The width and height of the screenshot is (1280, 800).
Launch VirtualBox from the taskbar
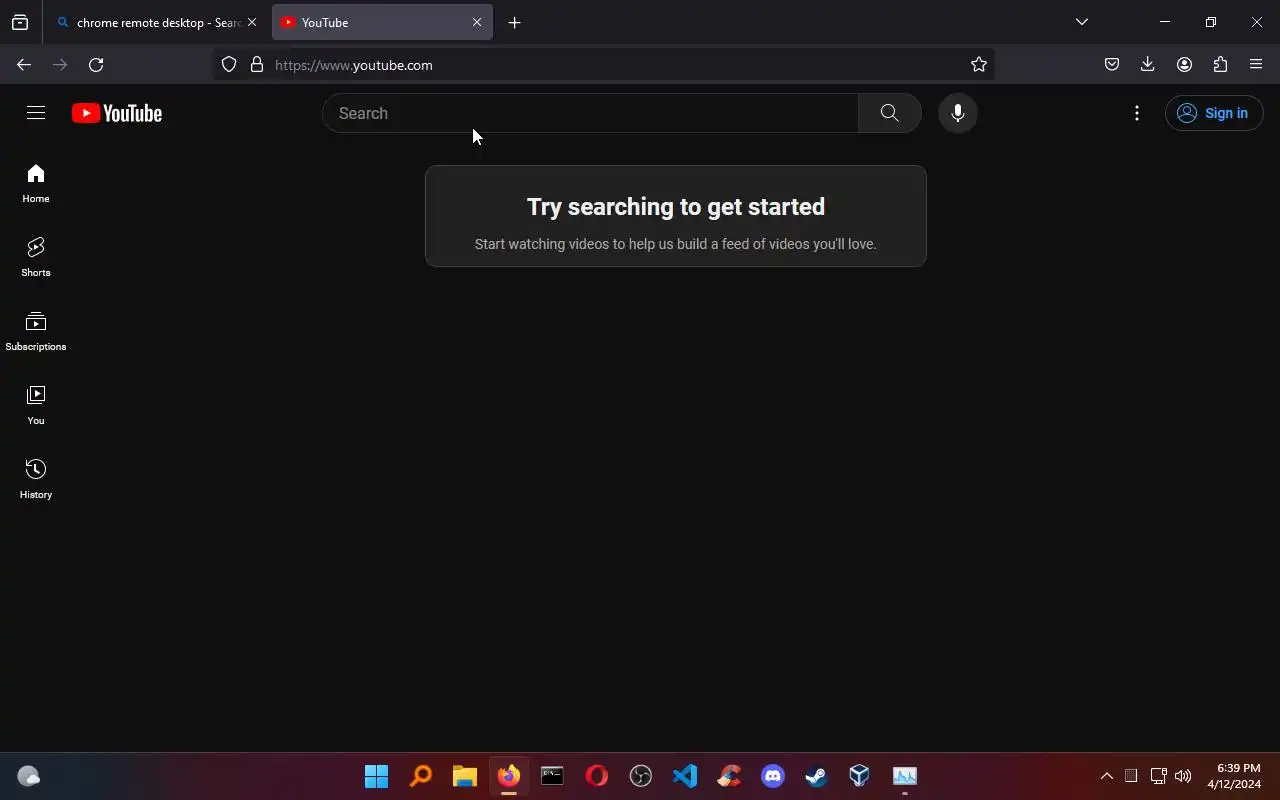[x=860, y=776]
